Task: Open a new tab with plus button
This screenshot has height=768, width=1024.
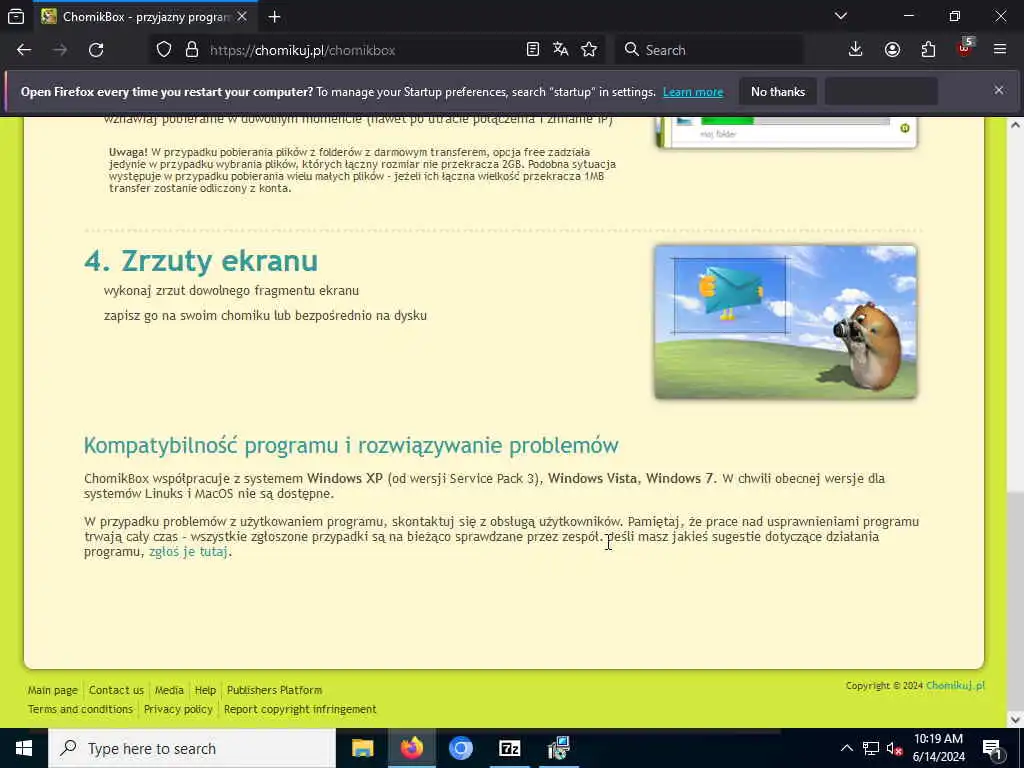Action: pyautogui.click(x=274, y=16)
